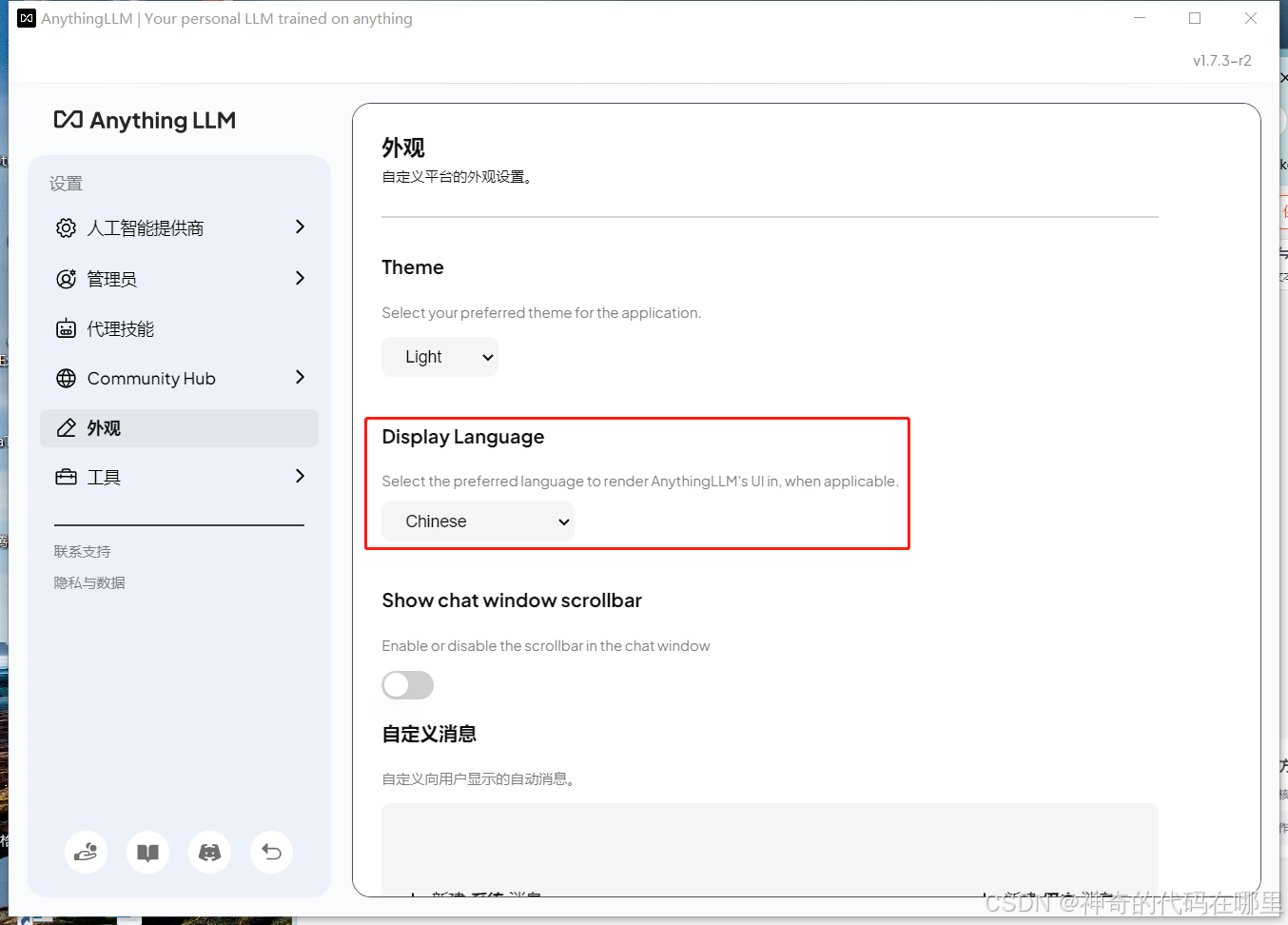Image resolution: width=1288 pixels, height=925 pixels.
Task: Maximize the AnythingLLM window
Action: tap(1195, 18)
